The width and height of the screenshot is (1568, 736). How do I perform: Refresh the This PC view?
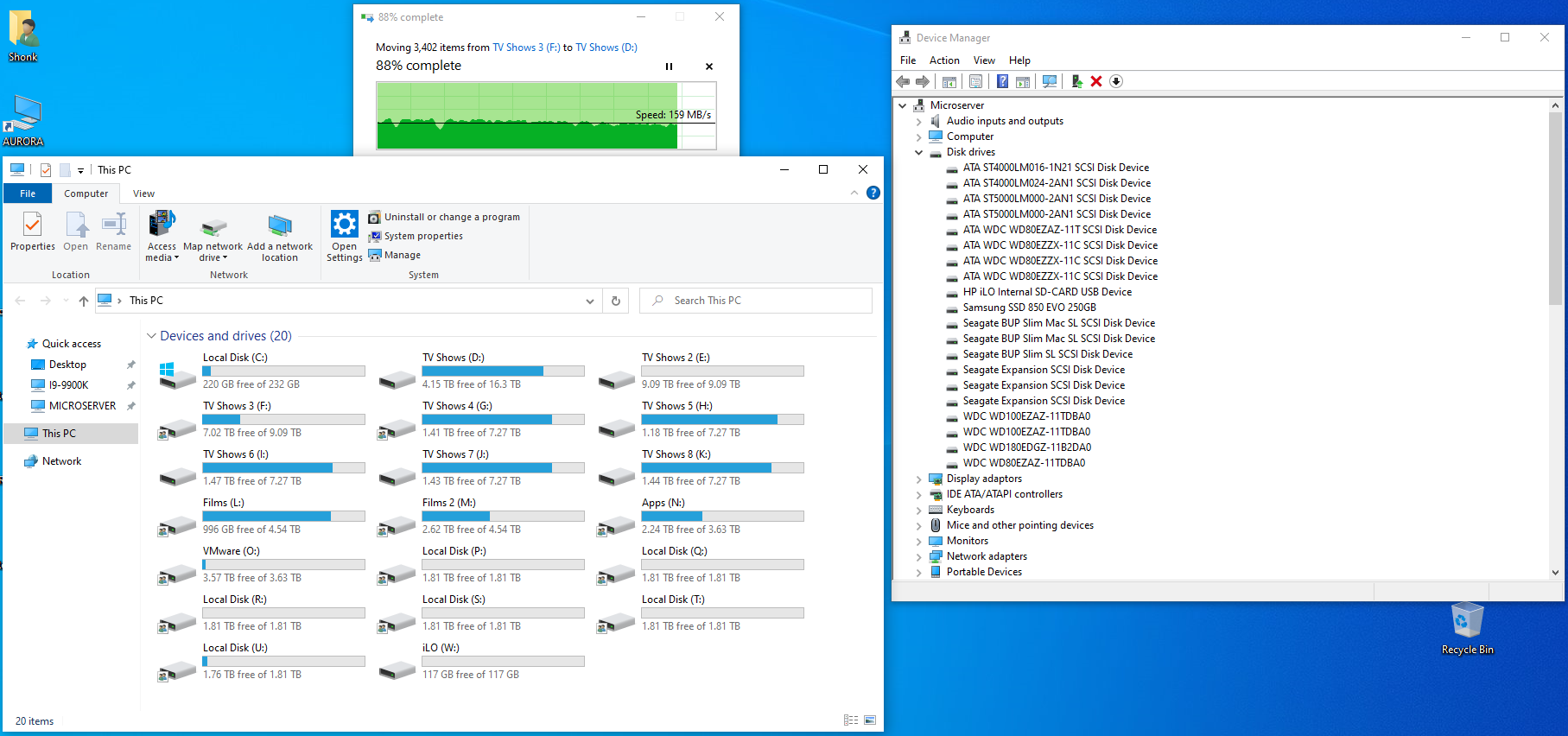click(x=616, y=301)
